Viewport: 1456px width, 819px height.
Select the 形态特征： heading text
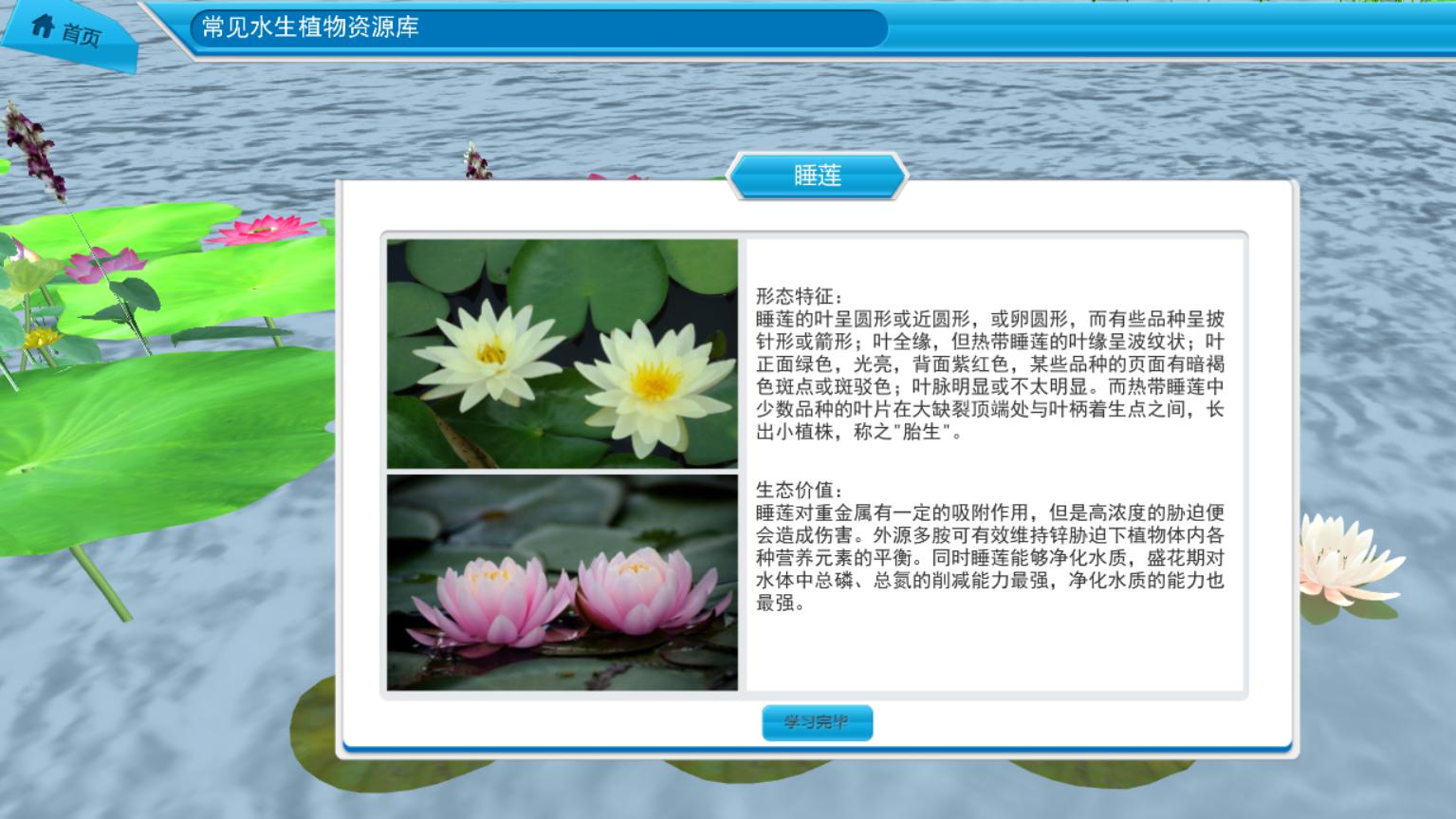pos(799,296)
